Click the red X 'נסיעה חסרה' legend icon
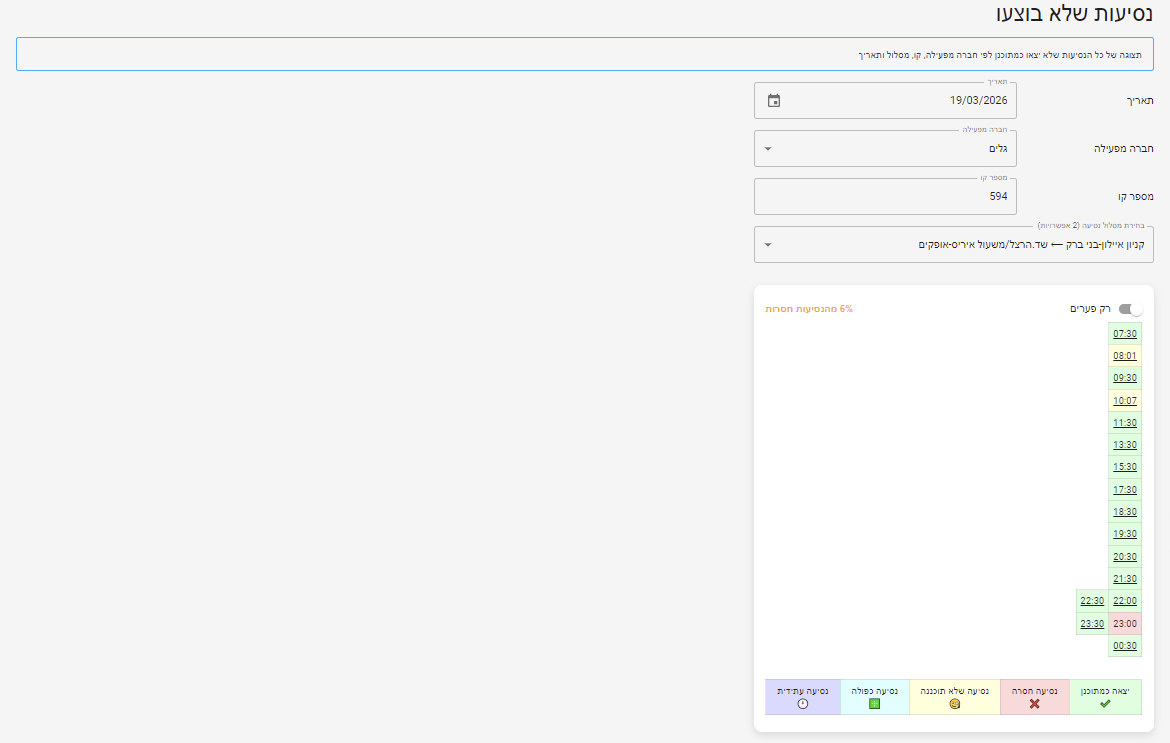This screenshot has width=1170, height=743. [x=1034, y=702]
